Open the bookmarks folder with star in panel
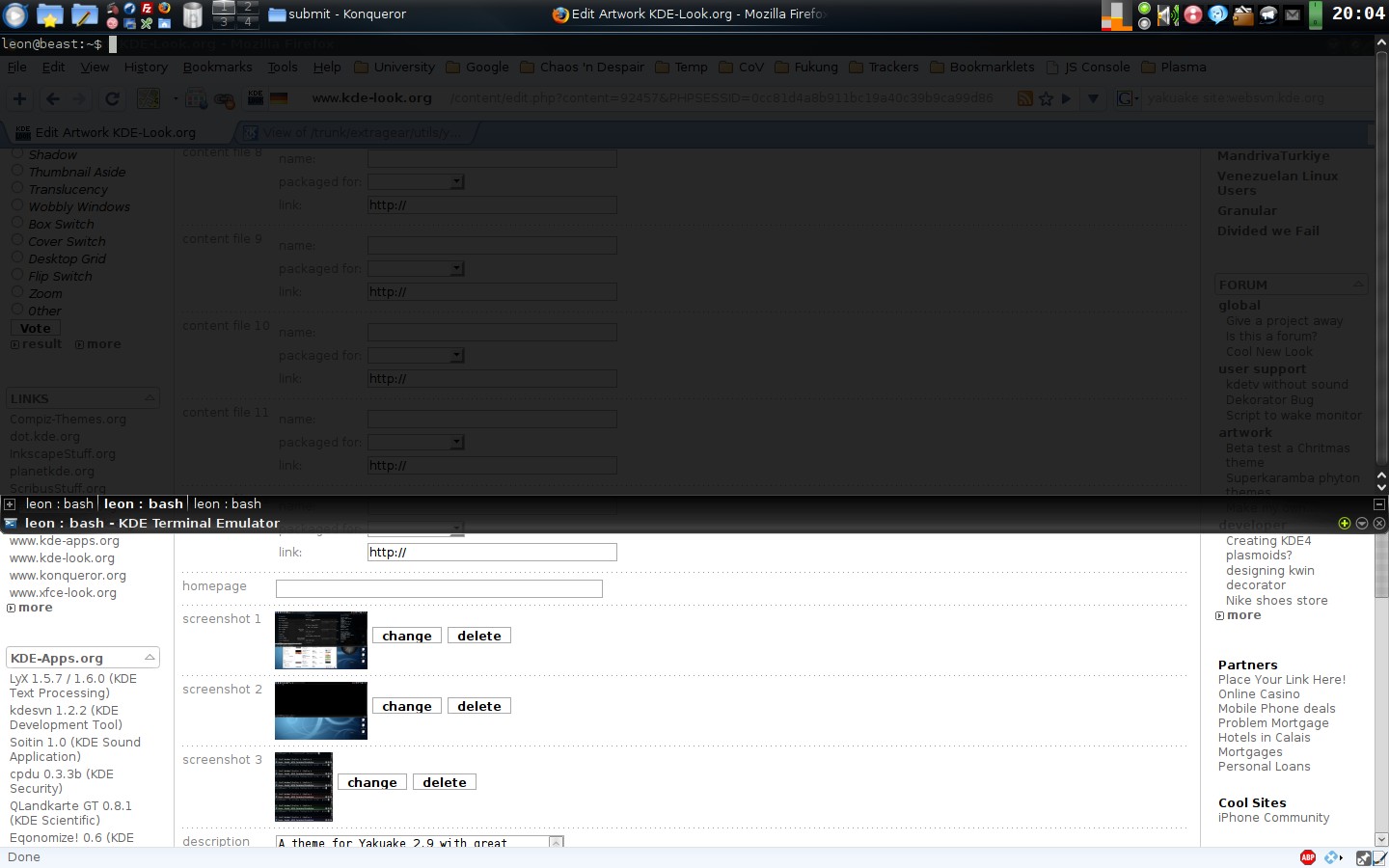 49,14
